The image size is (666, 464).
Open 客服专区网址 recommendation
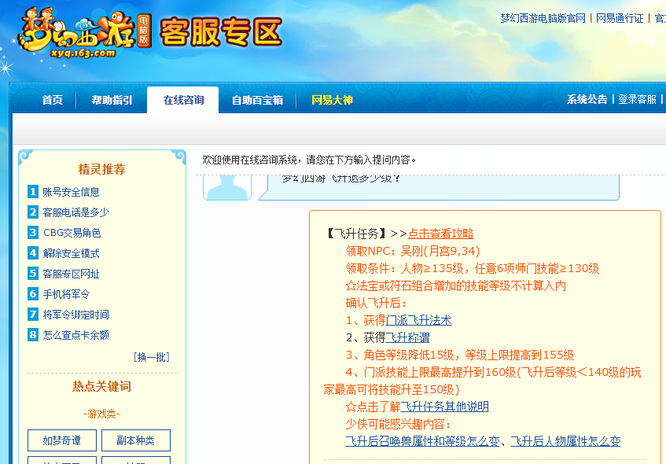point(71,274)
